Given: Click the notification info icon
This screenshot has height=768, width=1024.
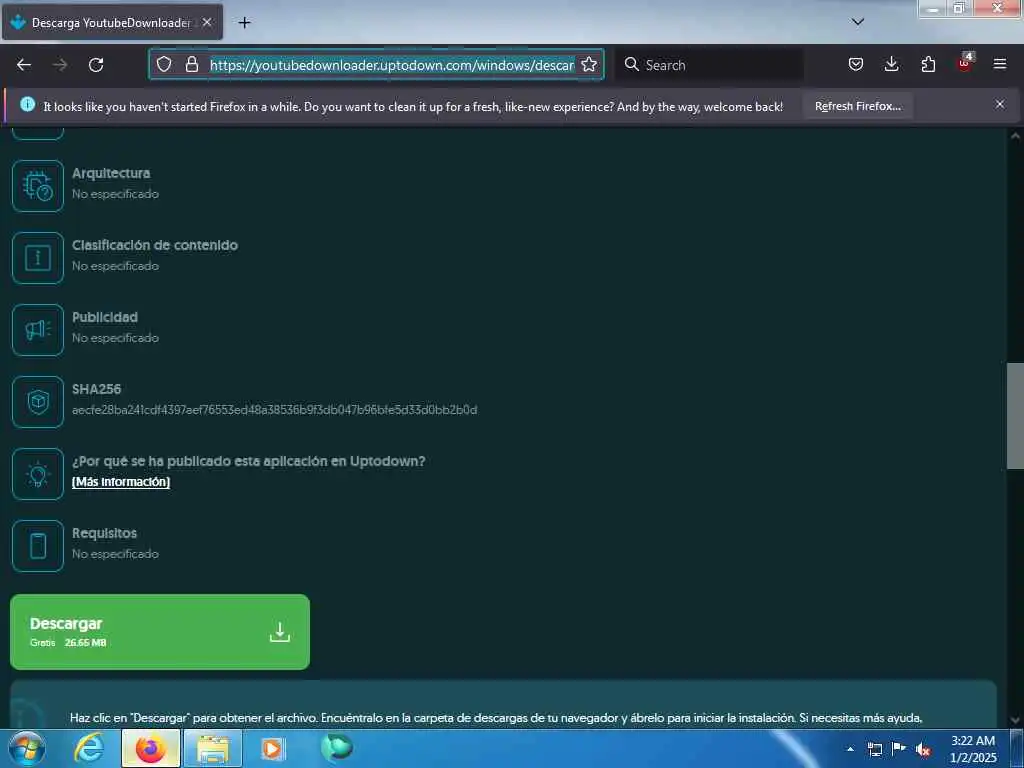Looking at the screenshot, I should coord(27,104).
